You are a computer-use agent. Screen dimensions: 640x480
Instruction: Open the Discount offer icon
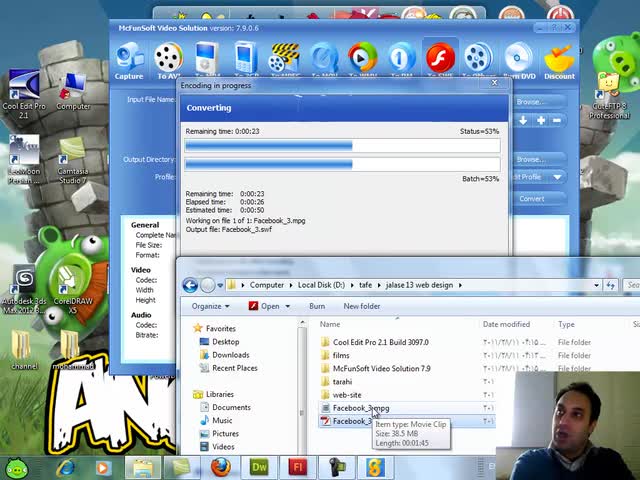pyautogui.click(x=559, y=61)
